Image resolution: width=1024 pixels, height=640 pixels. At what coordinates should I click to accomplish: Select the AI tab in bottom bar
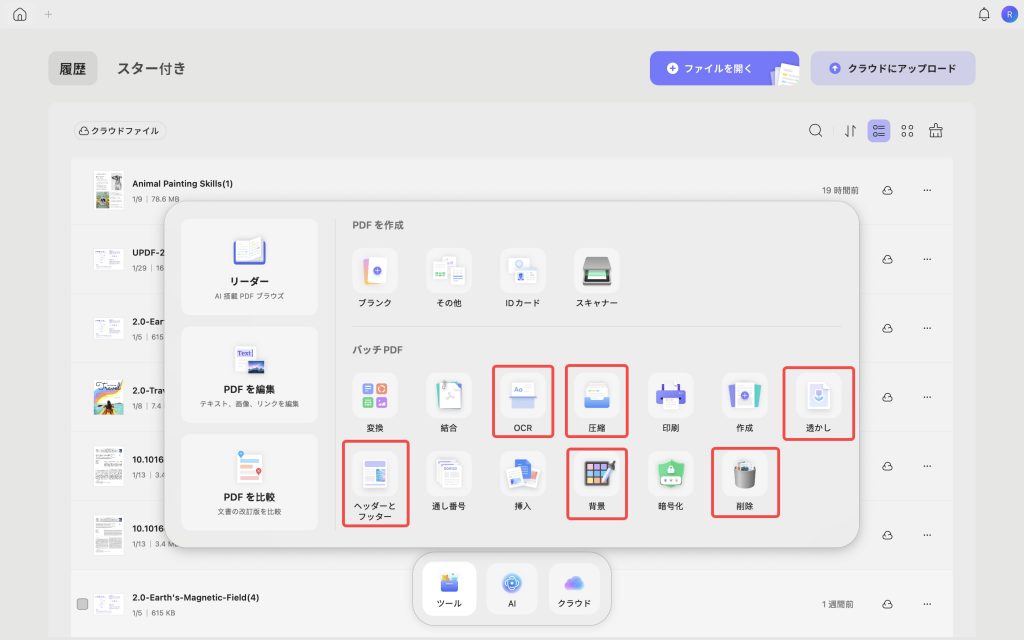point(512,588)
